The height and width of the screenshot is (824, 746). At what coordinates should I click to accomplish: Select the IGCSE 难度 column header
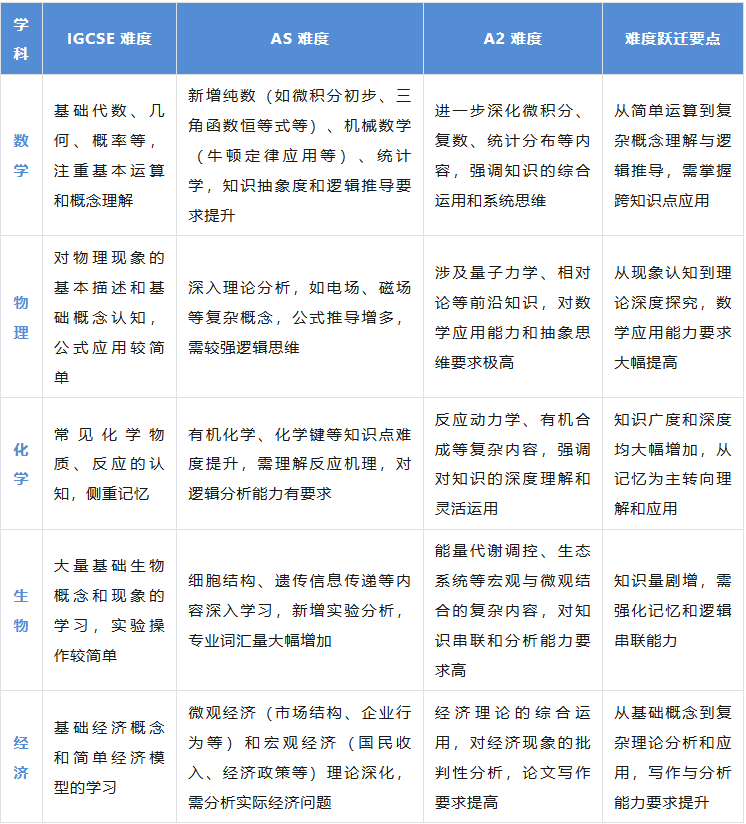(109, 39)
